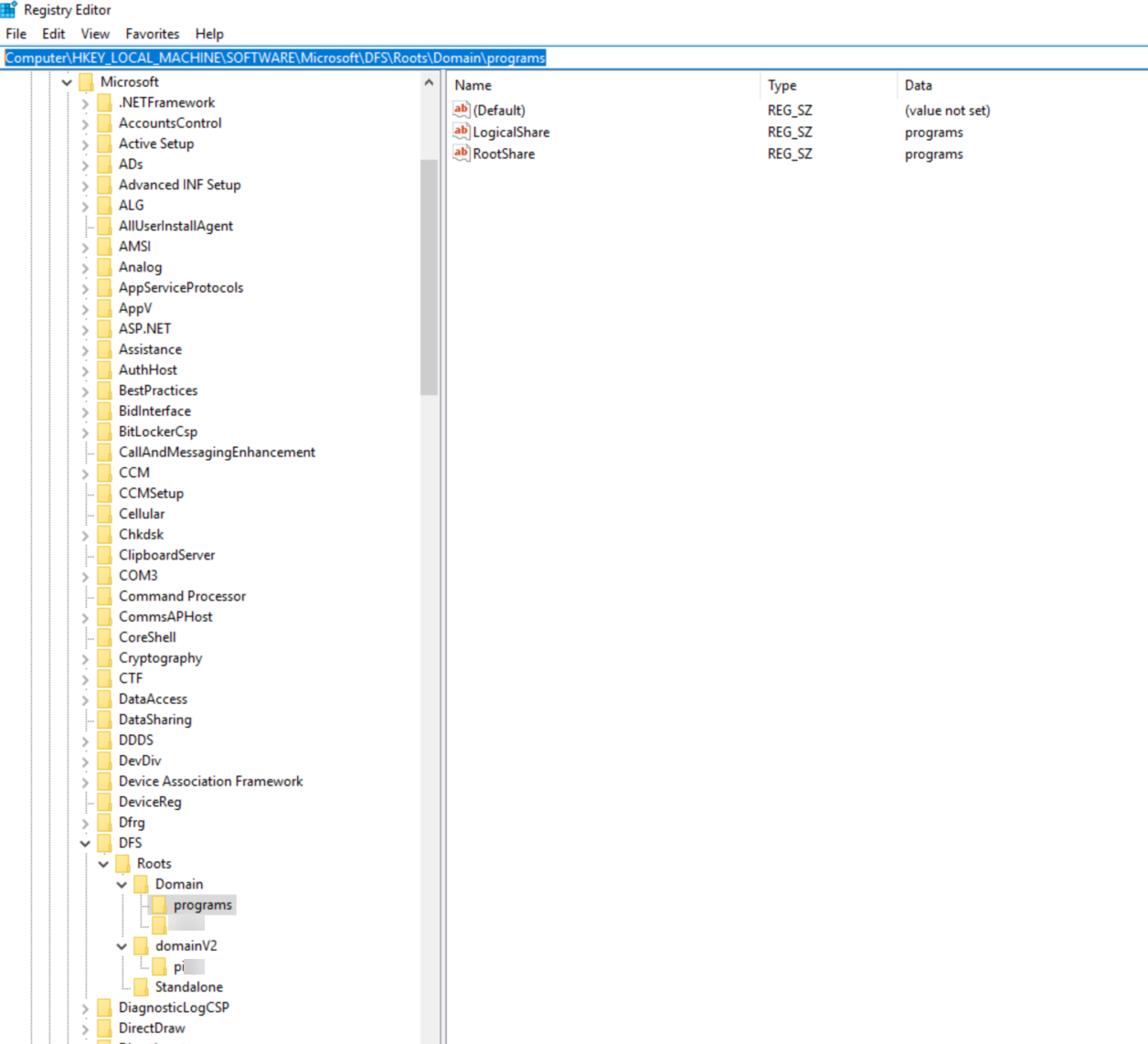Collapse the domainV2 key
The width and height of the screenshot is (1148, 1044).
pyautogui.click(x=122, y=946)
